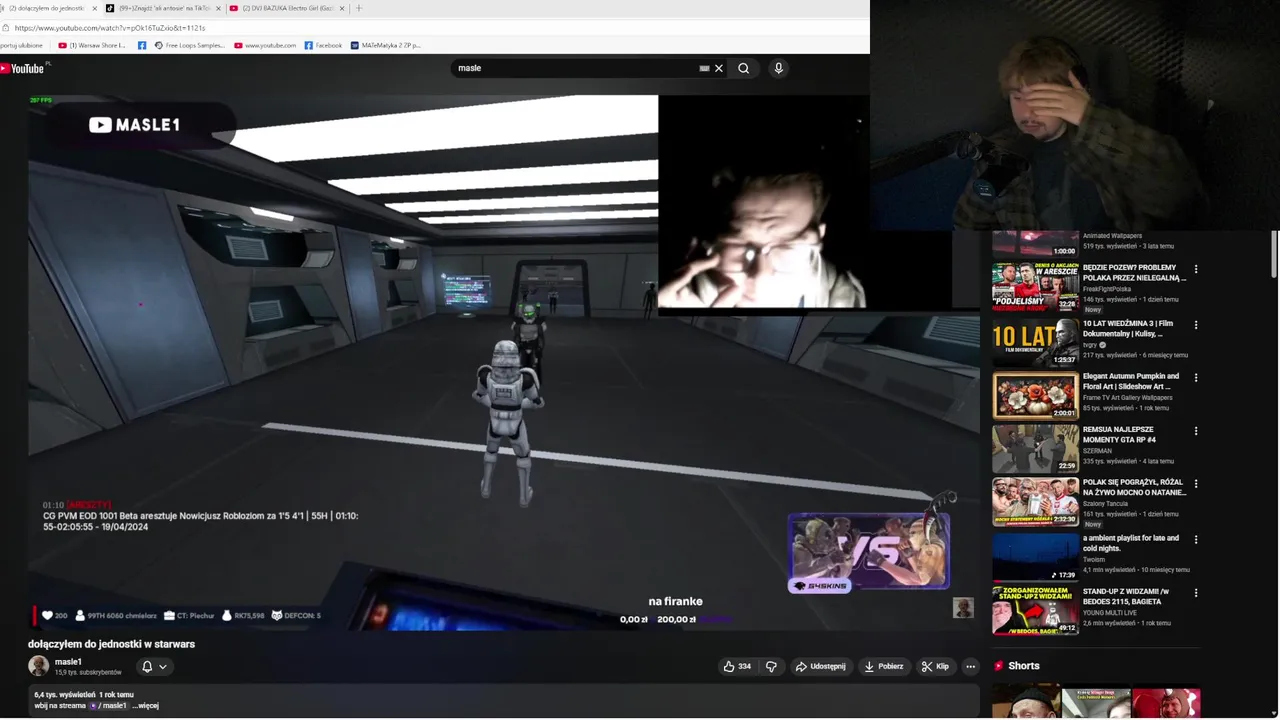Screen dimensions: 1280x720
Task: Click the 'Shorts' section heading
Action: [x=1024, y=666]
